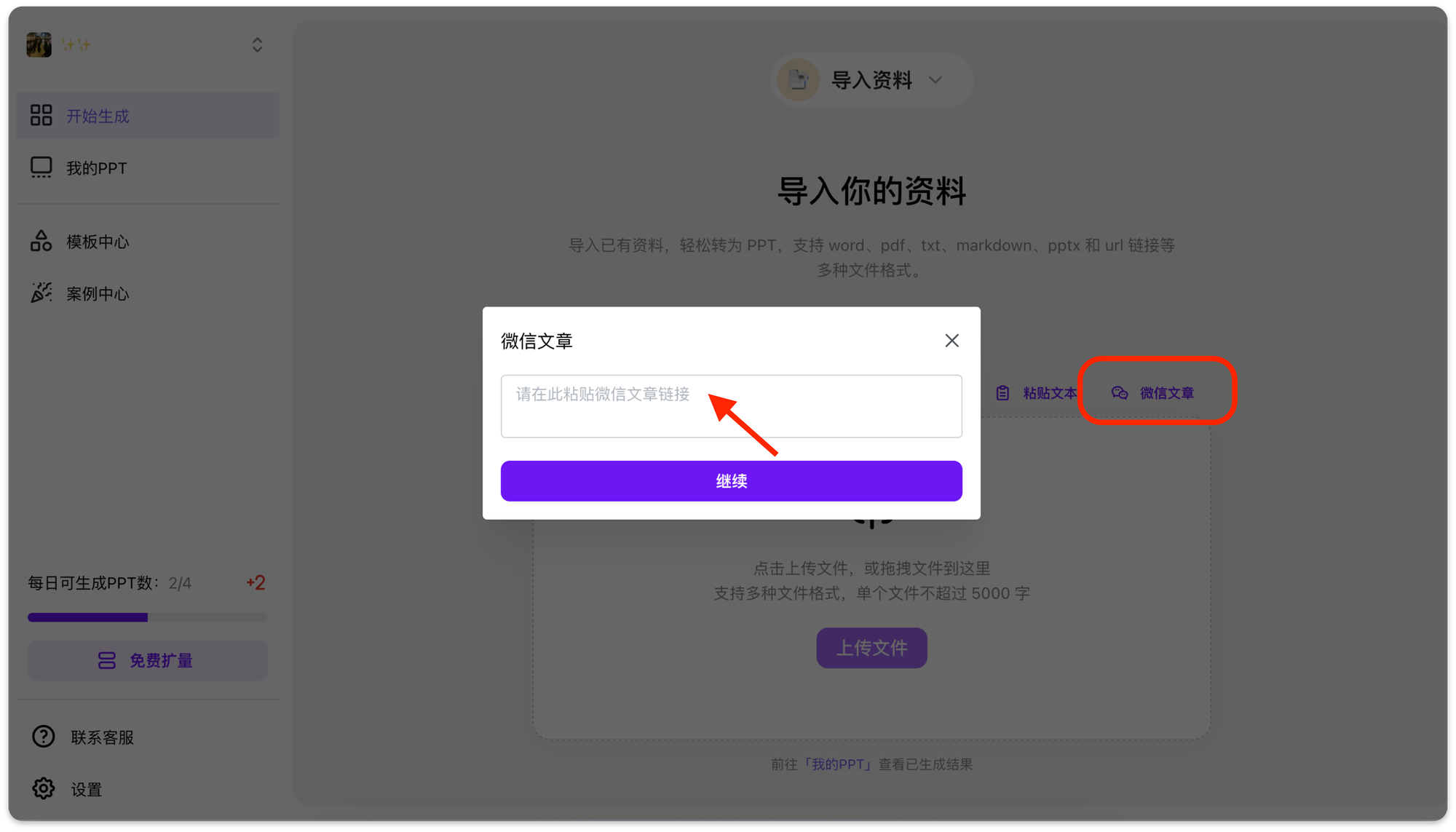Select 粘贴文本 paste text tab
Viewport: 1456px width, 832px height.
pyautogui.click(x=1037, y=393)
